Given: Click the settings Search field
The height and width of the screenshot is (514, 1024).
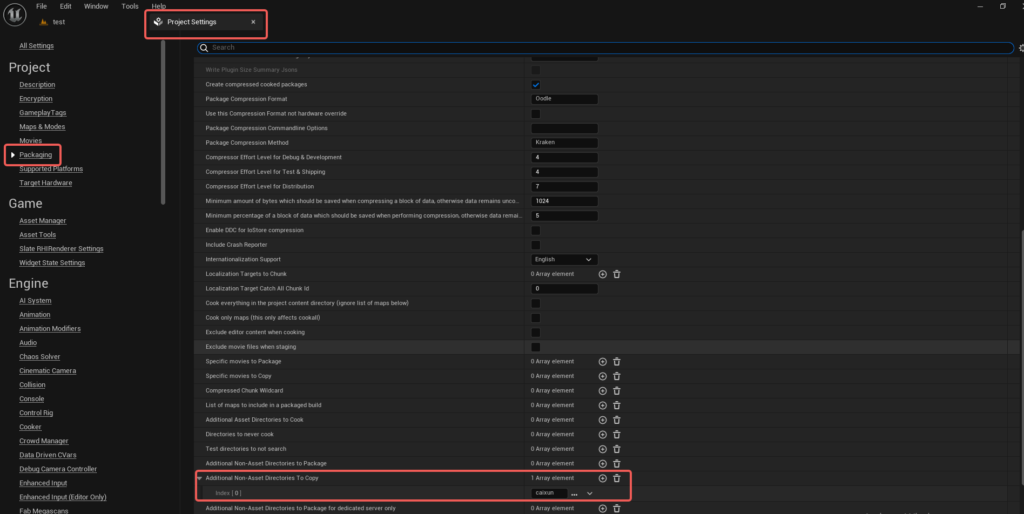Looking at the screenshot, I should tap(600, 47).
